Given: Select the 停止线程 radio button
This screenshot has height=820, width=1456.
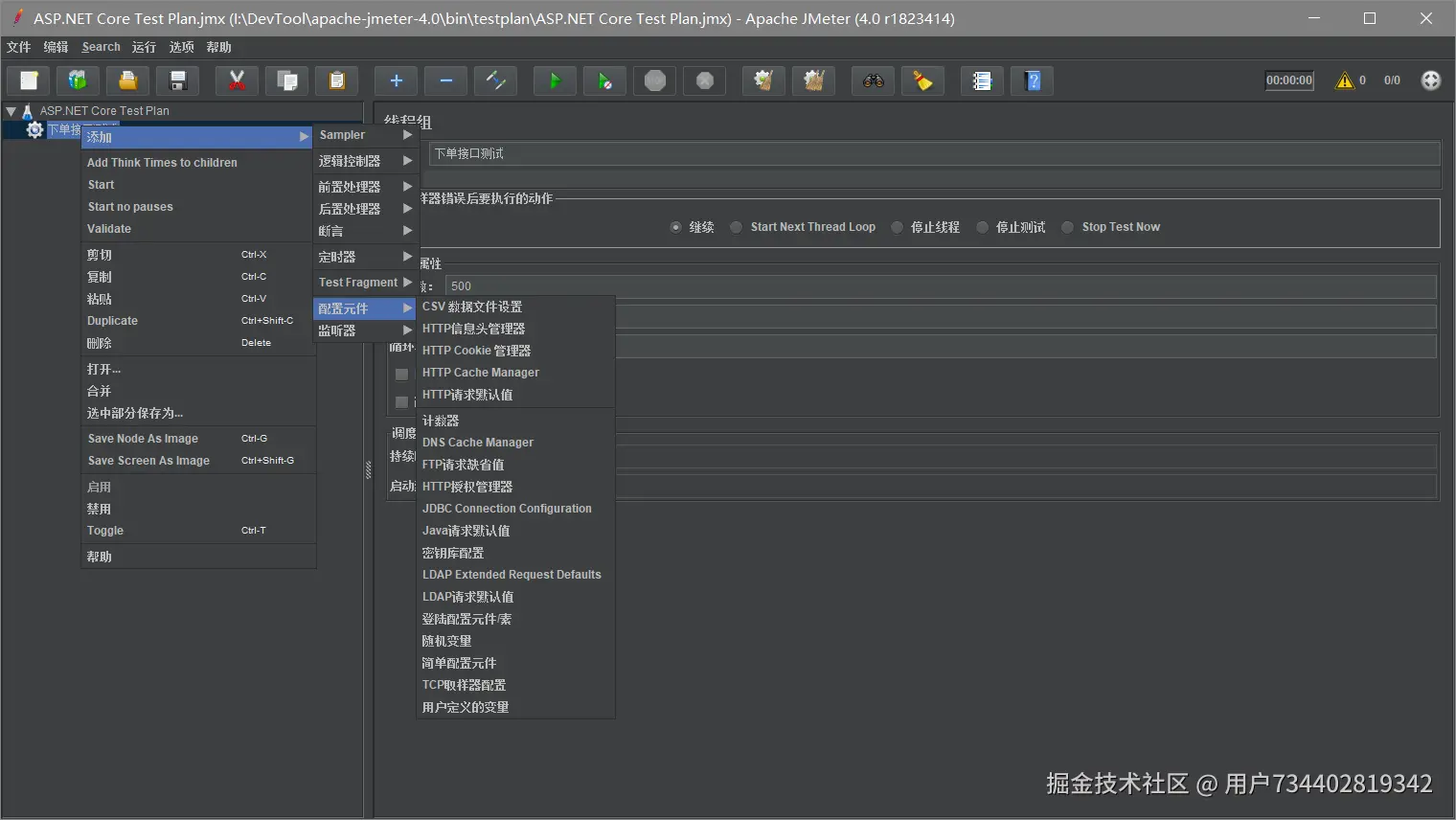Looking at the screenshot, I should 897,227.
